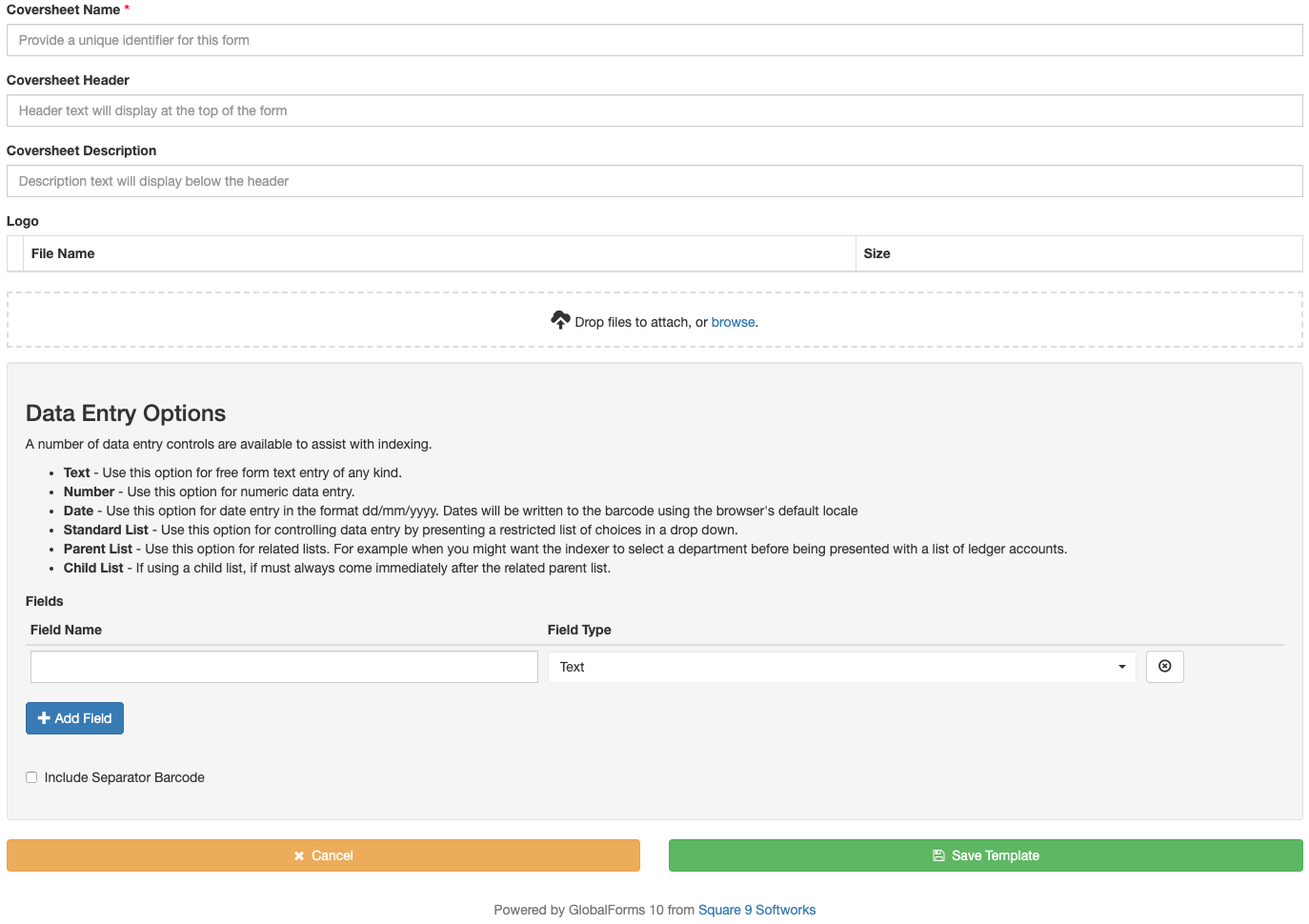Click the Coversheet Name label
Image resolution: width=1309 pixels, height=924 pixels.
click(x=63, y=10)
